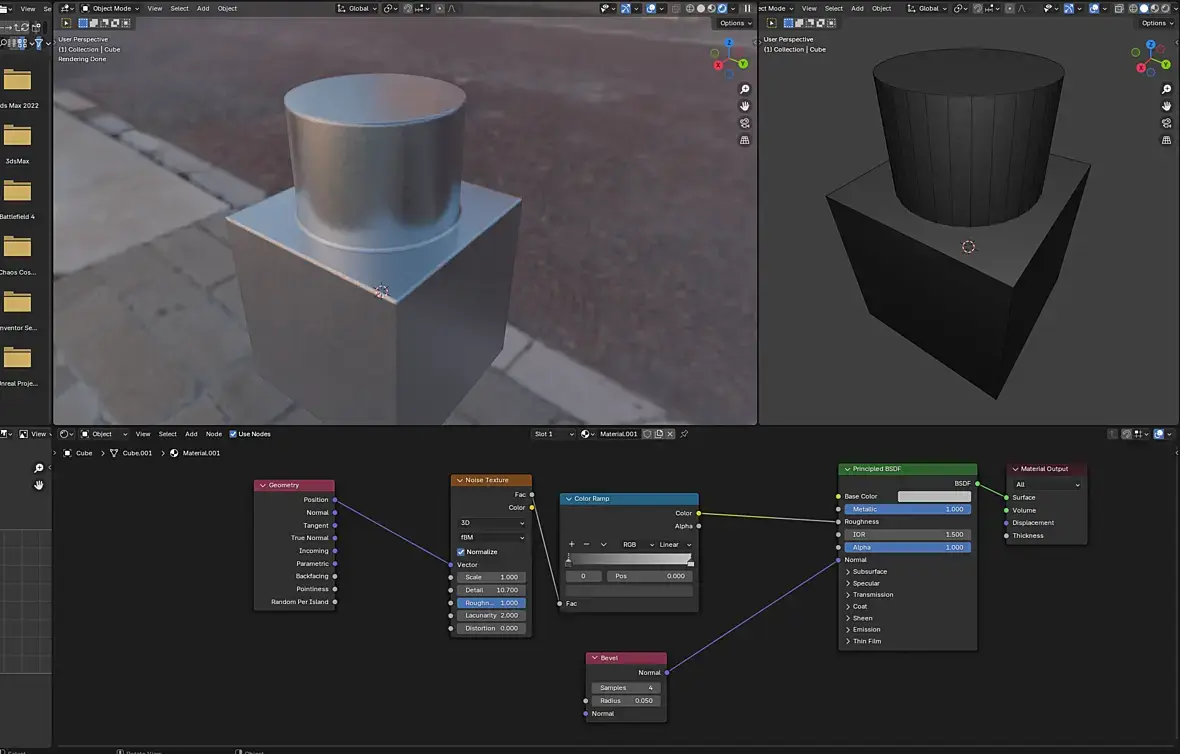1180x754 pixels.
Task: Switch right viewport to orthographic grid view
Action: pyautogui.click(x=1167, y=141)
